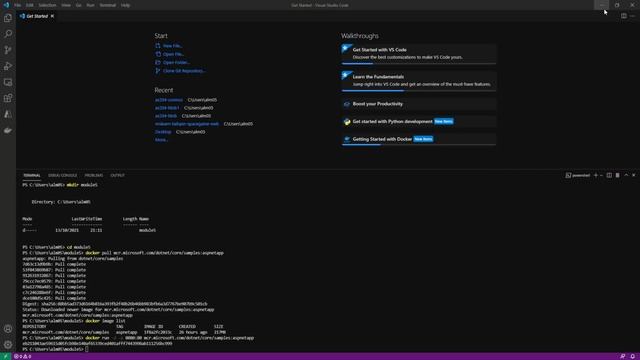Switch to the PROBLEMS tab
Image resolution: width=640 pixels, height=360 pixels.
(94, 176)
